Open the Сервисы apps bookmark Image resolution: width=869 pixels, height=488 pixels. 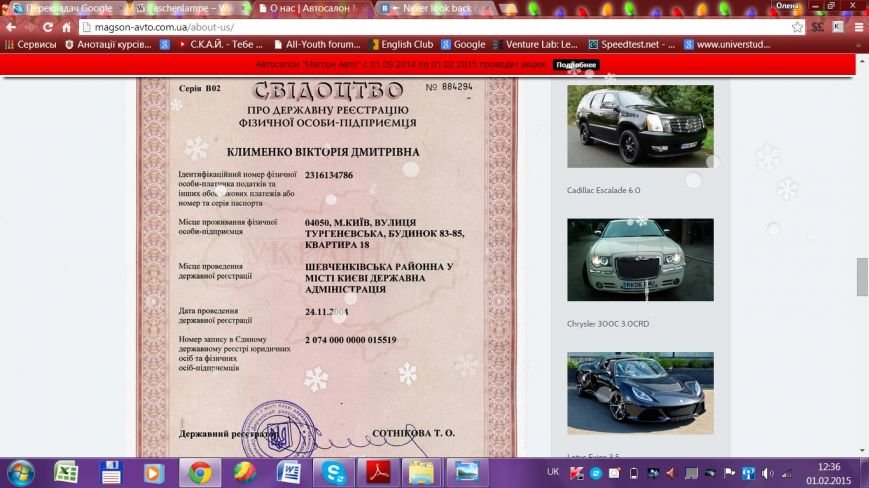[30, 44]
